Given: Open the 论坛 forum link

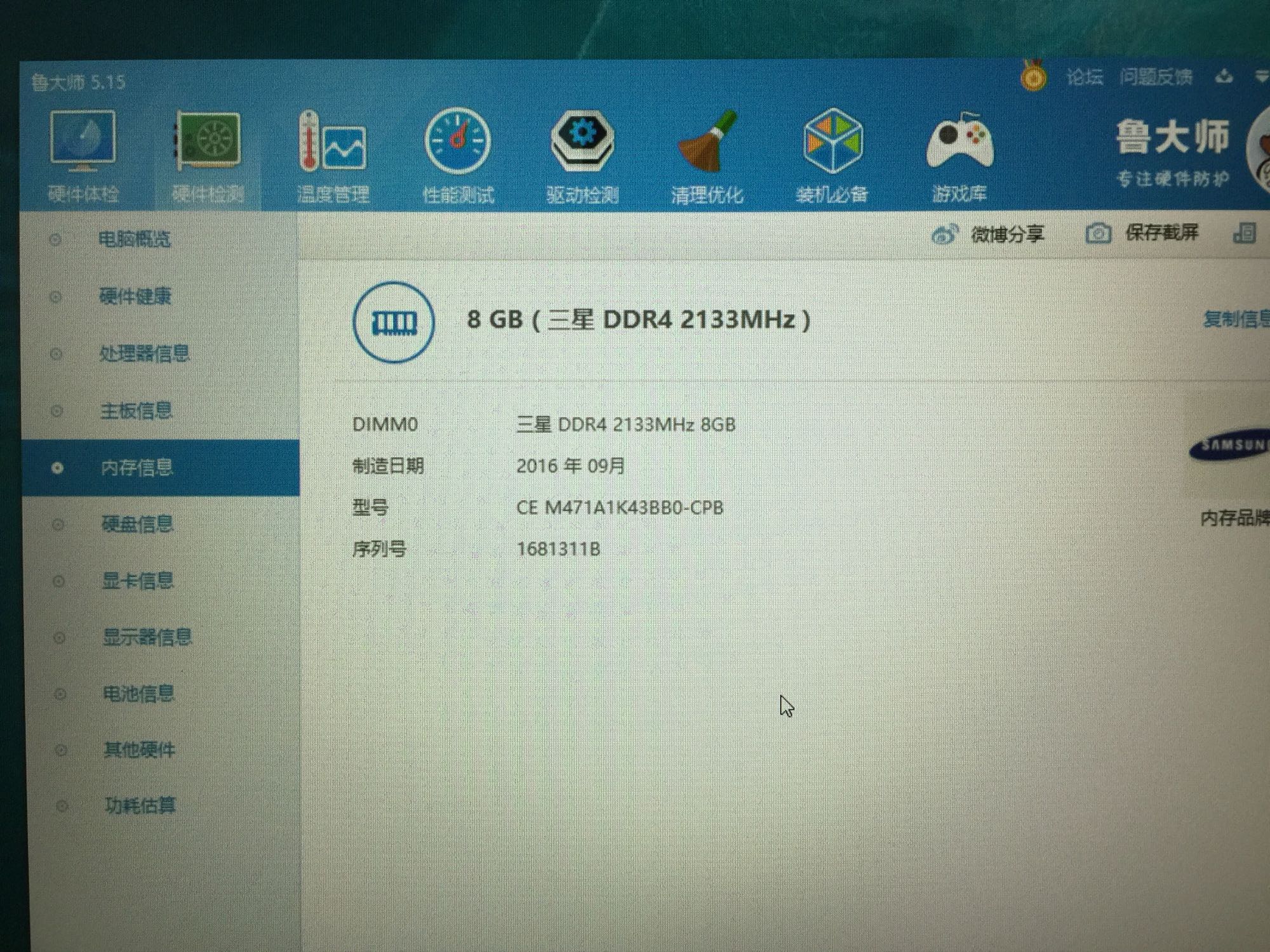Looking at the screenshot, I should pyautogui.click(x=1085, y=77).
